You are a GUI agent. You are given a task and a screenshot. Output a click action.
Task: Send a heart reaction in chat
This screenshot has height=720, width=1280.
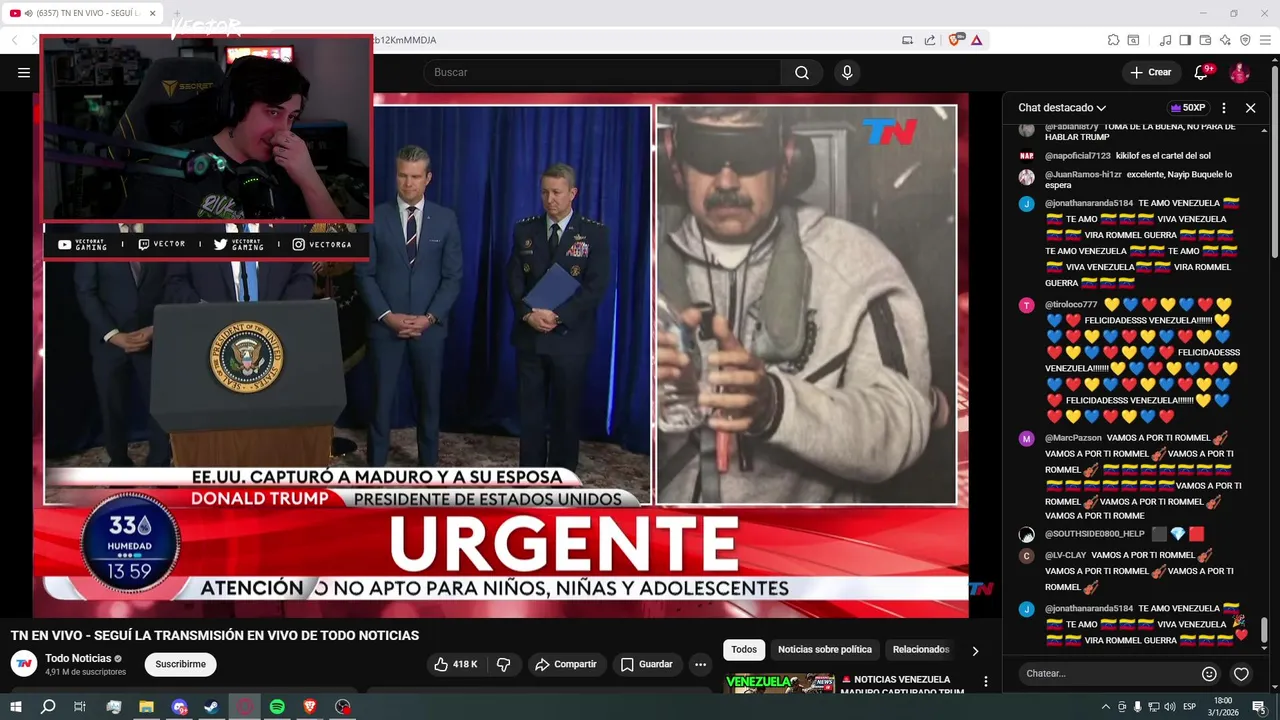[1241, 673]
